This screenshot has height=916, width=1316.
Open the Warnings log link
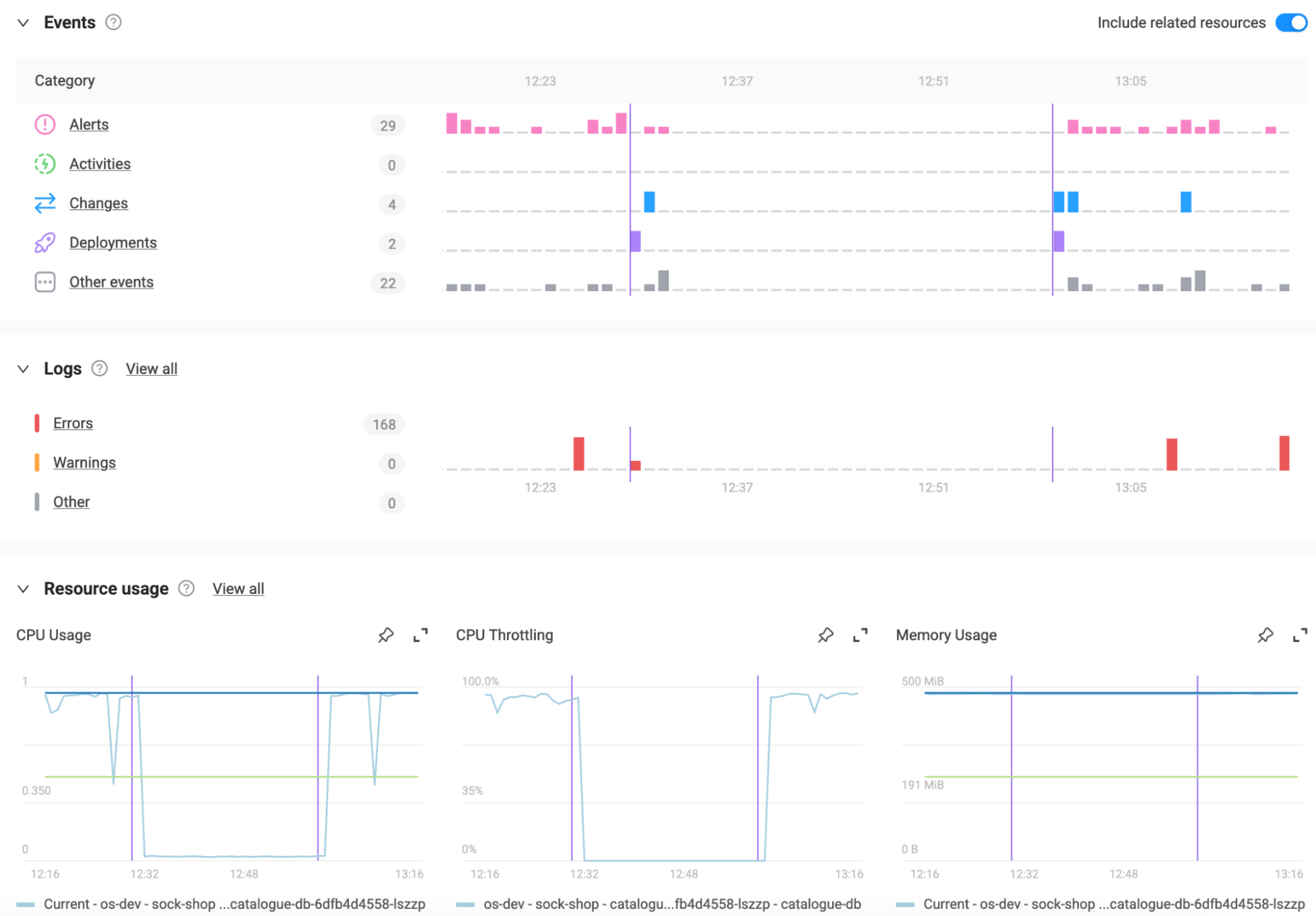click(x=84, y=463)
